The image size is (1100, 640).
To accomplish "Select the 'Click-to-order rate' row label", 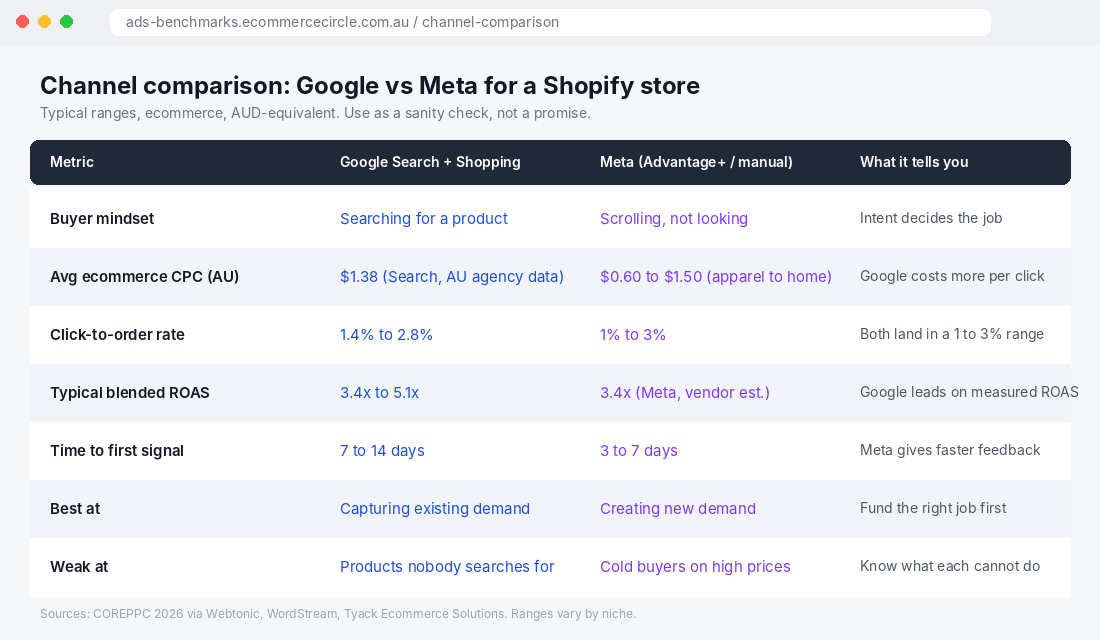I will coord(117,335).
